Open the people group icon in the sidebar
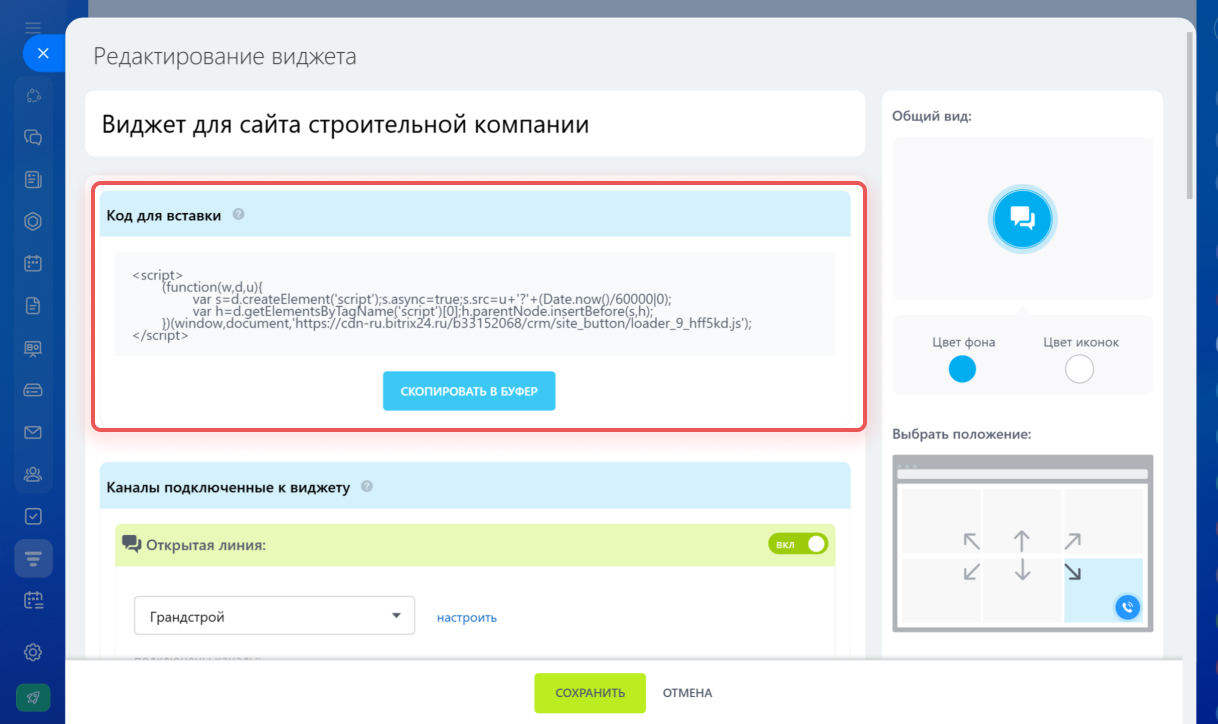Image resolution: width=1218 pixels, height=724 pixels. click(x=33, y=474)
